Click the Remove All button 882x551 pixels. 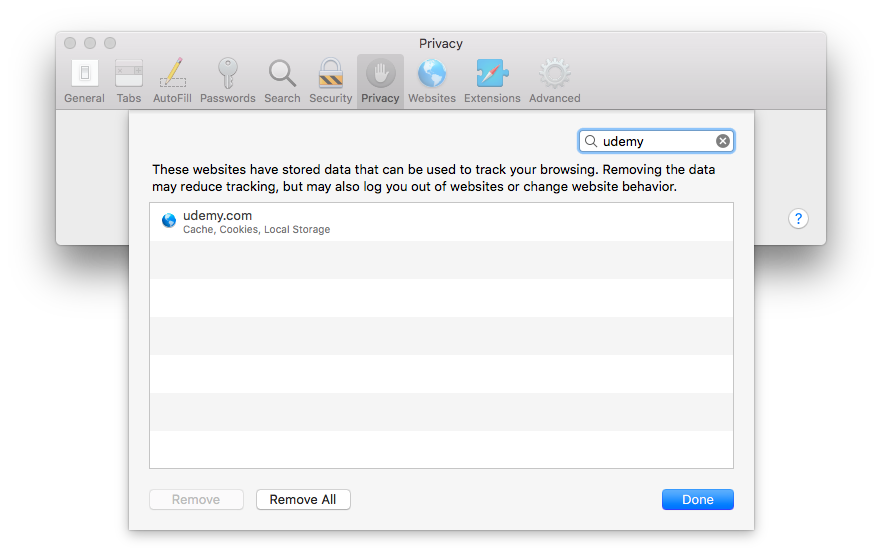click(303, 499)
